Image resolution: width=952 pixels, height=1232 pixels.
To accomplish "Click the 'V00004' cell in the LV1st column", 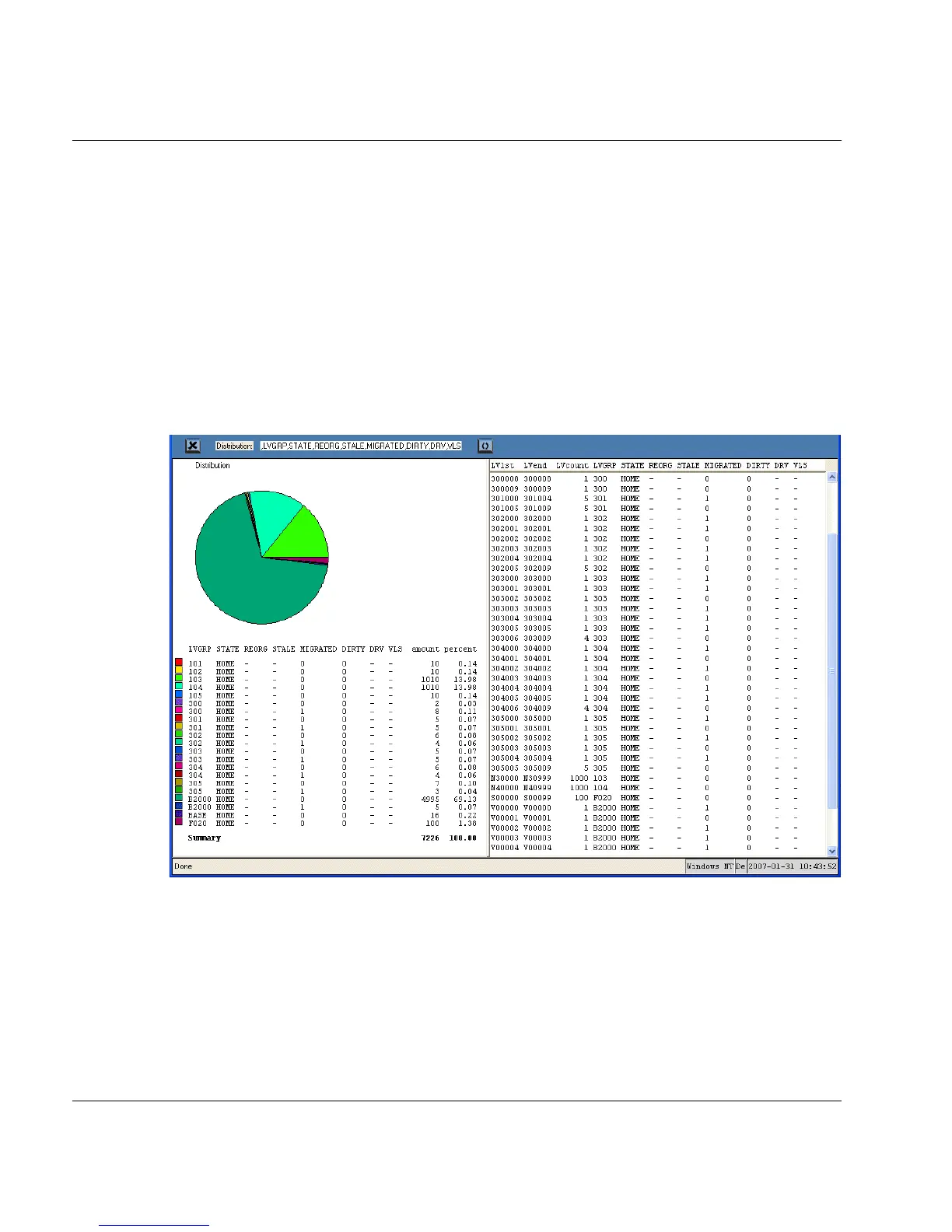I will [x=505, y=848].
